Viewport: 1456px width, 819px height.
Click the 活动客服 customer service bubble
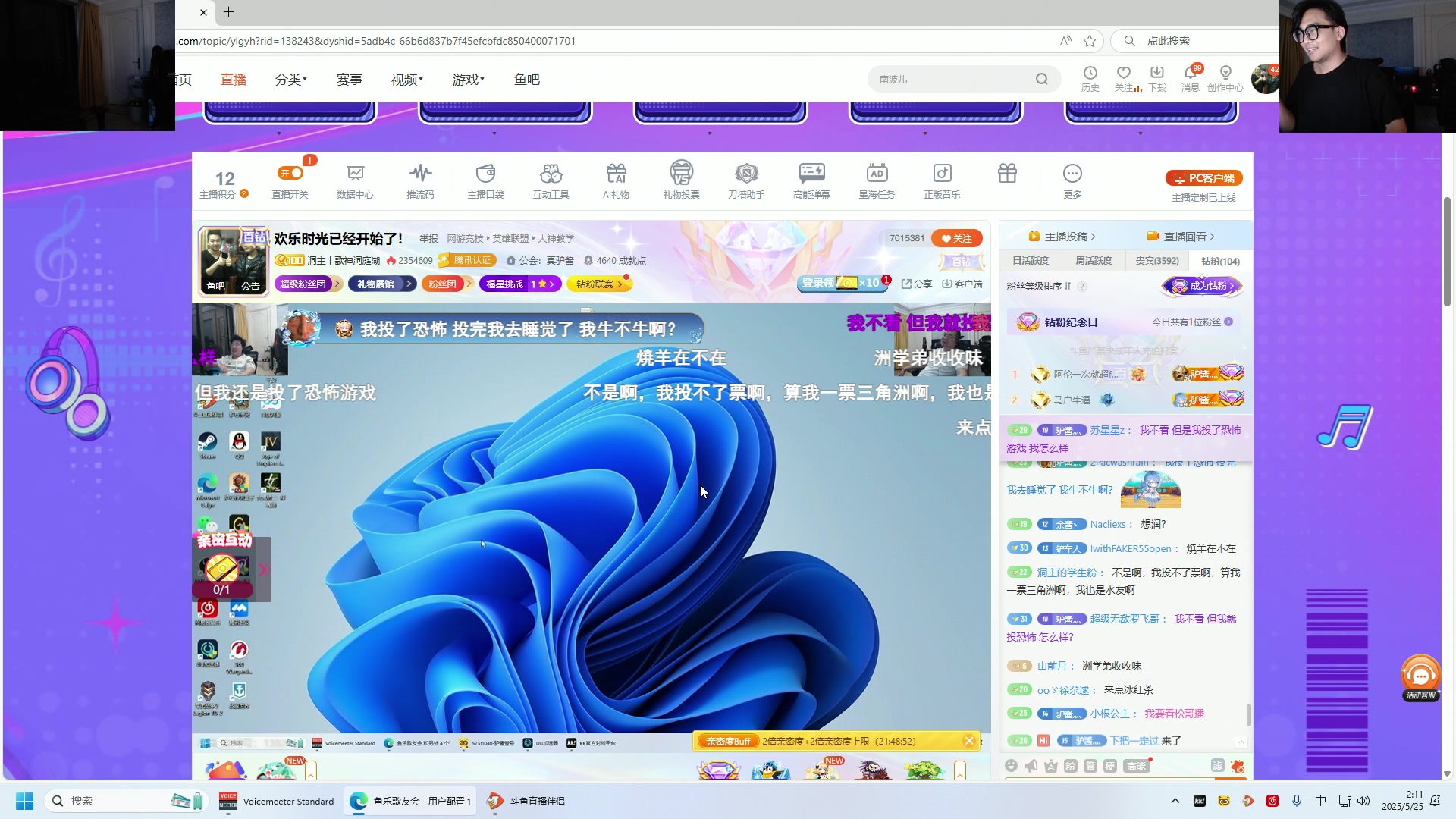[1420, 677]
